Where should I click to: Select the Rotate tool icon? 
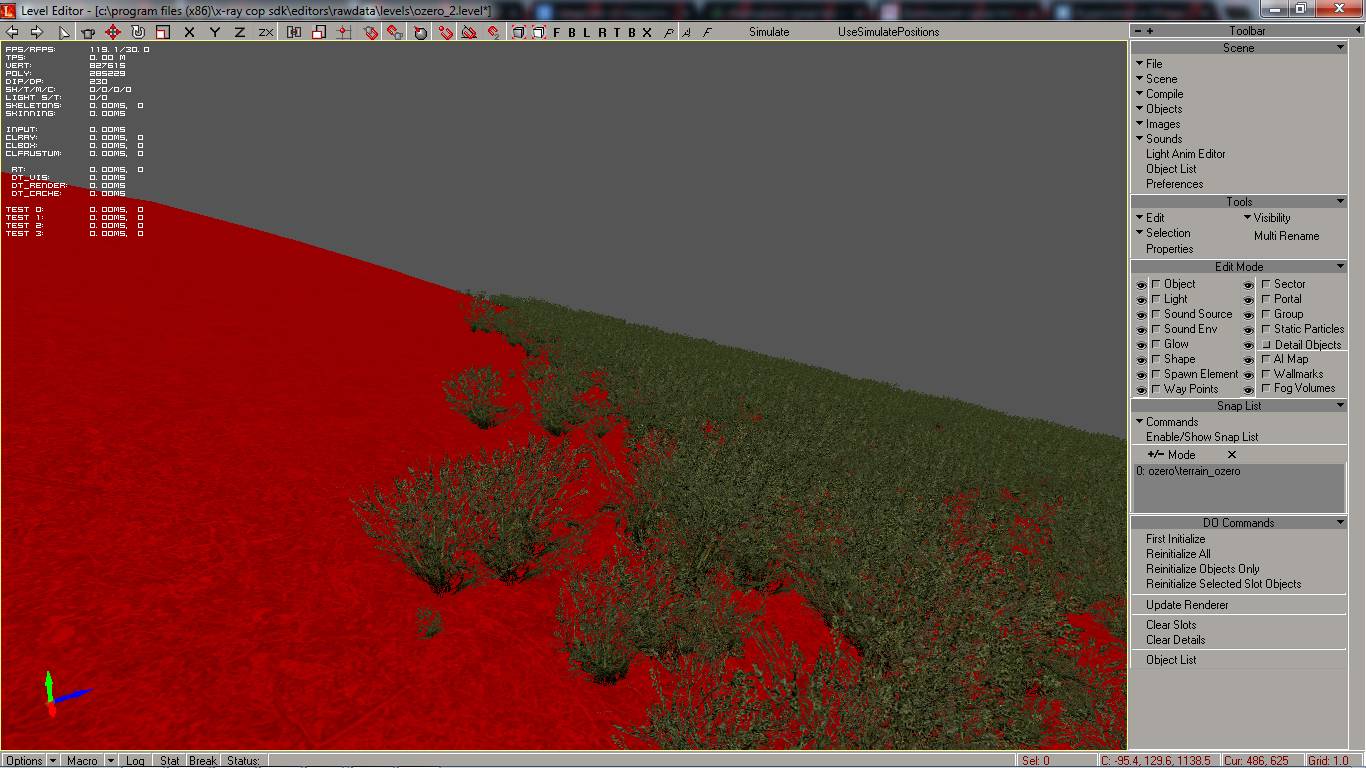[x=138, y=32]
